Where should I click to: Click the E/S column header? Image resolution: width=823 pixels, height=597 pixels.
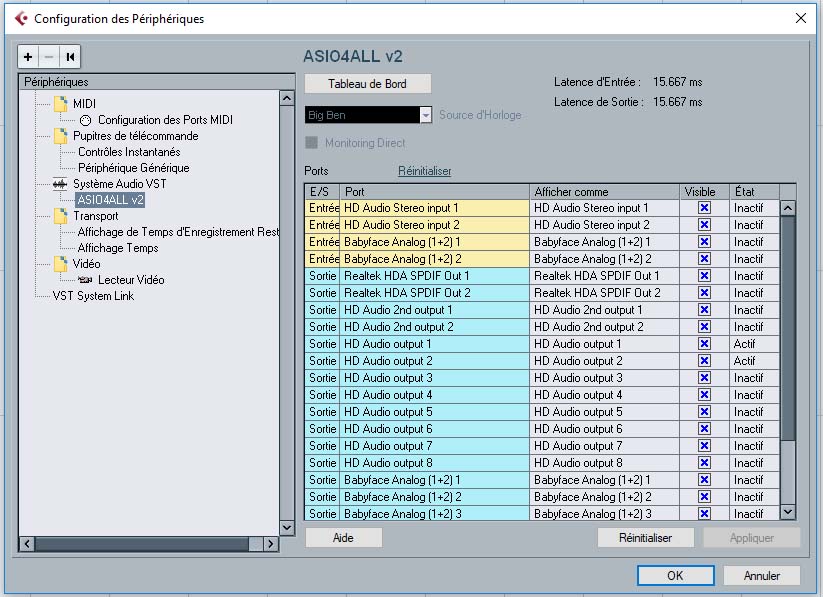[322, 192]
